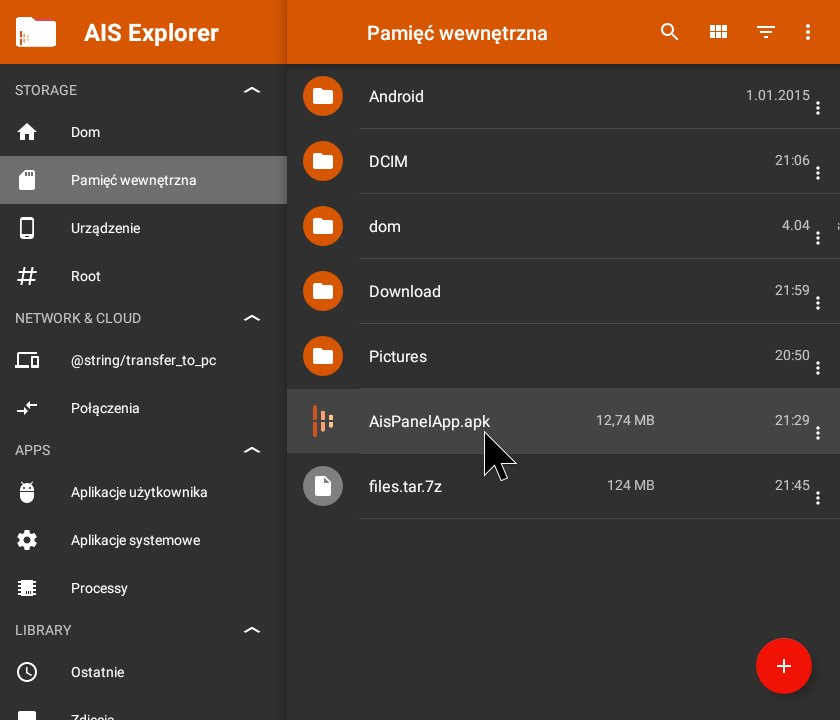Viewport: 840px width, 720px height.
Task: Open the top-right overflow menu
Action: coord(808,32)
